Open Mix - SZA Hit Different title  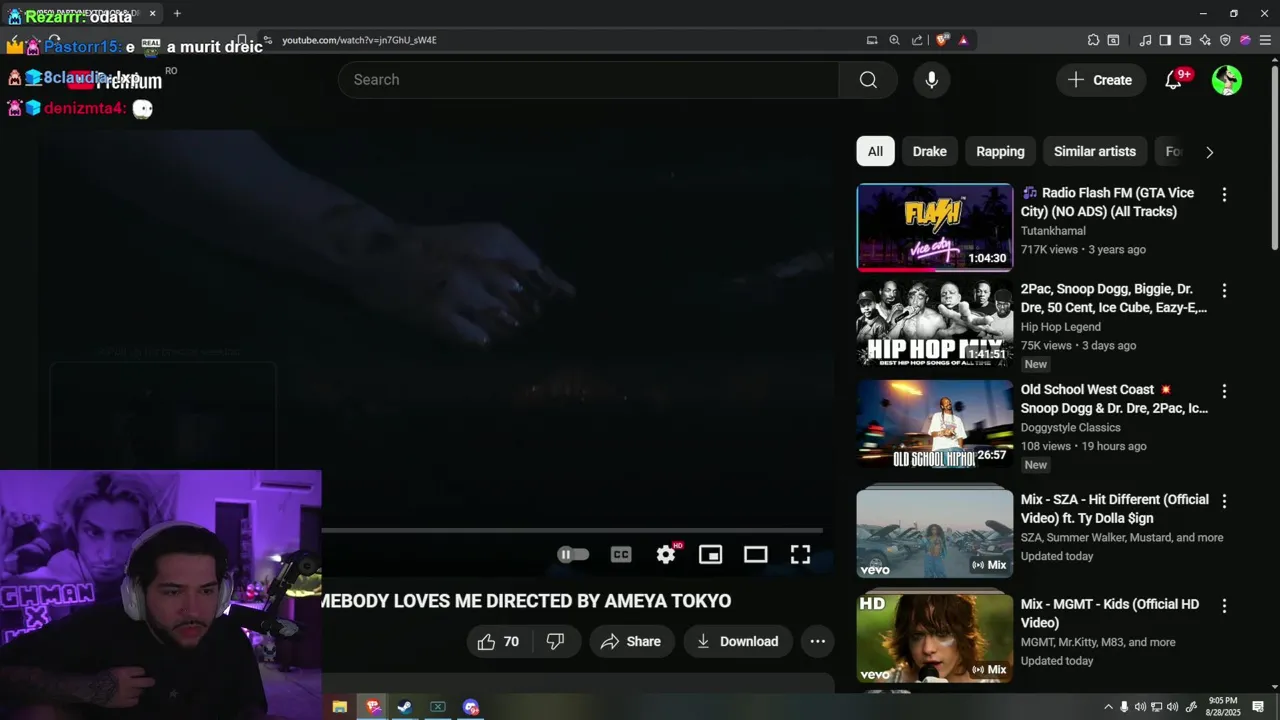point(1114,508)
